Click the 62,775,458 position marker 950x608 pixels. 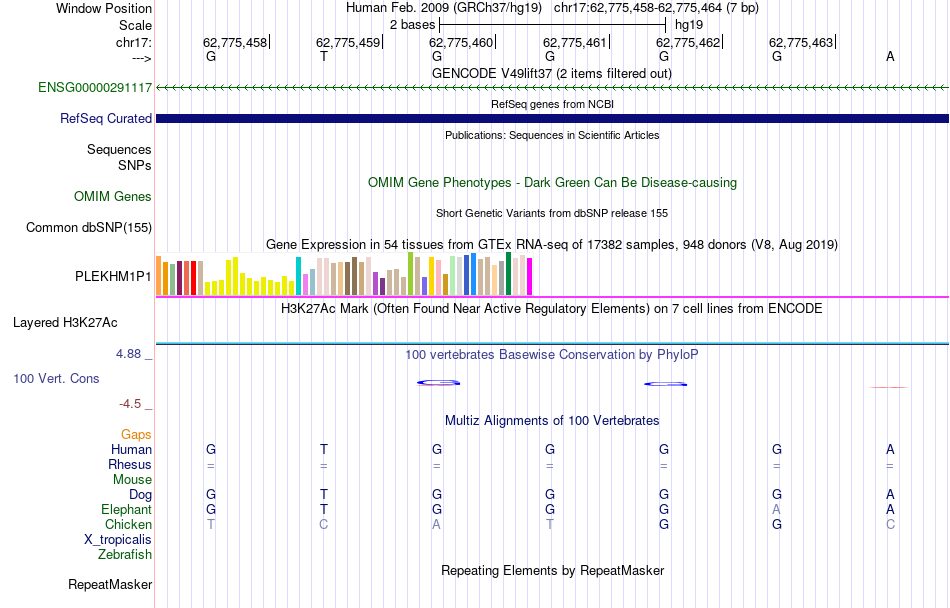(x=235, y=42)
